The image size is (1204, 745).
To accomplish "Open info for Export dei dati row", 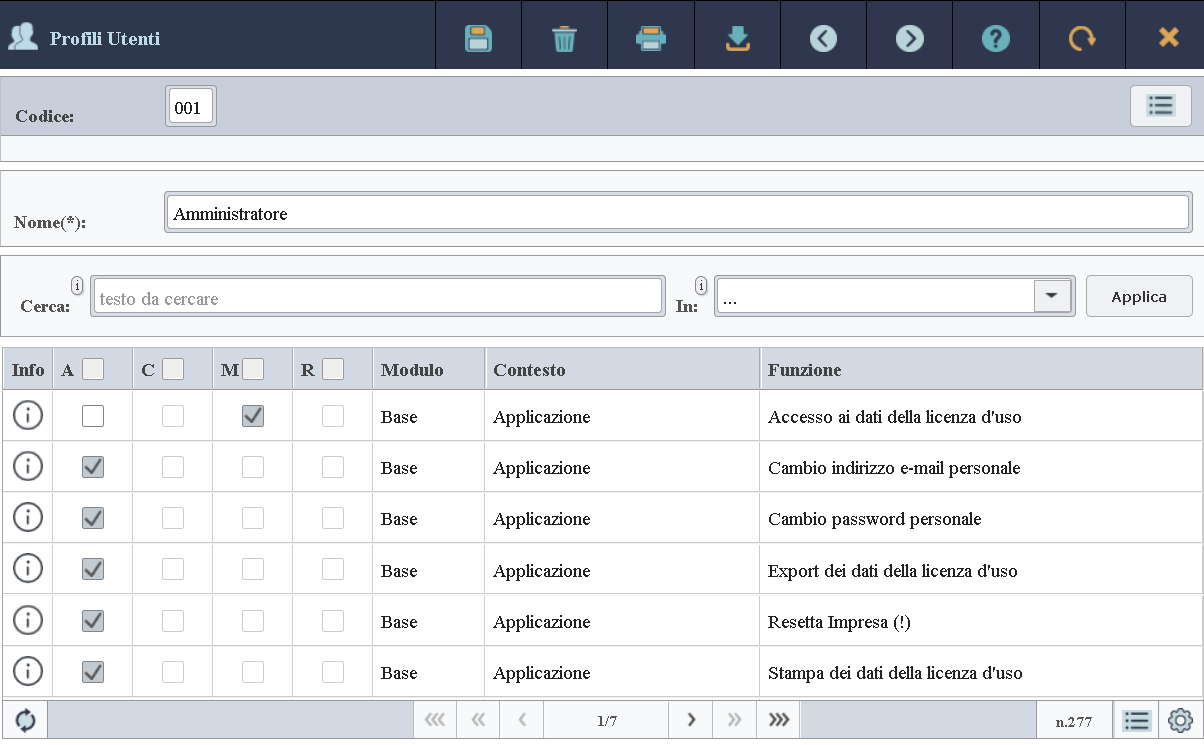I will pyautogui.click(x=28, y=569).
